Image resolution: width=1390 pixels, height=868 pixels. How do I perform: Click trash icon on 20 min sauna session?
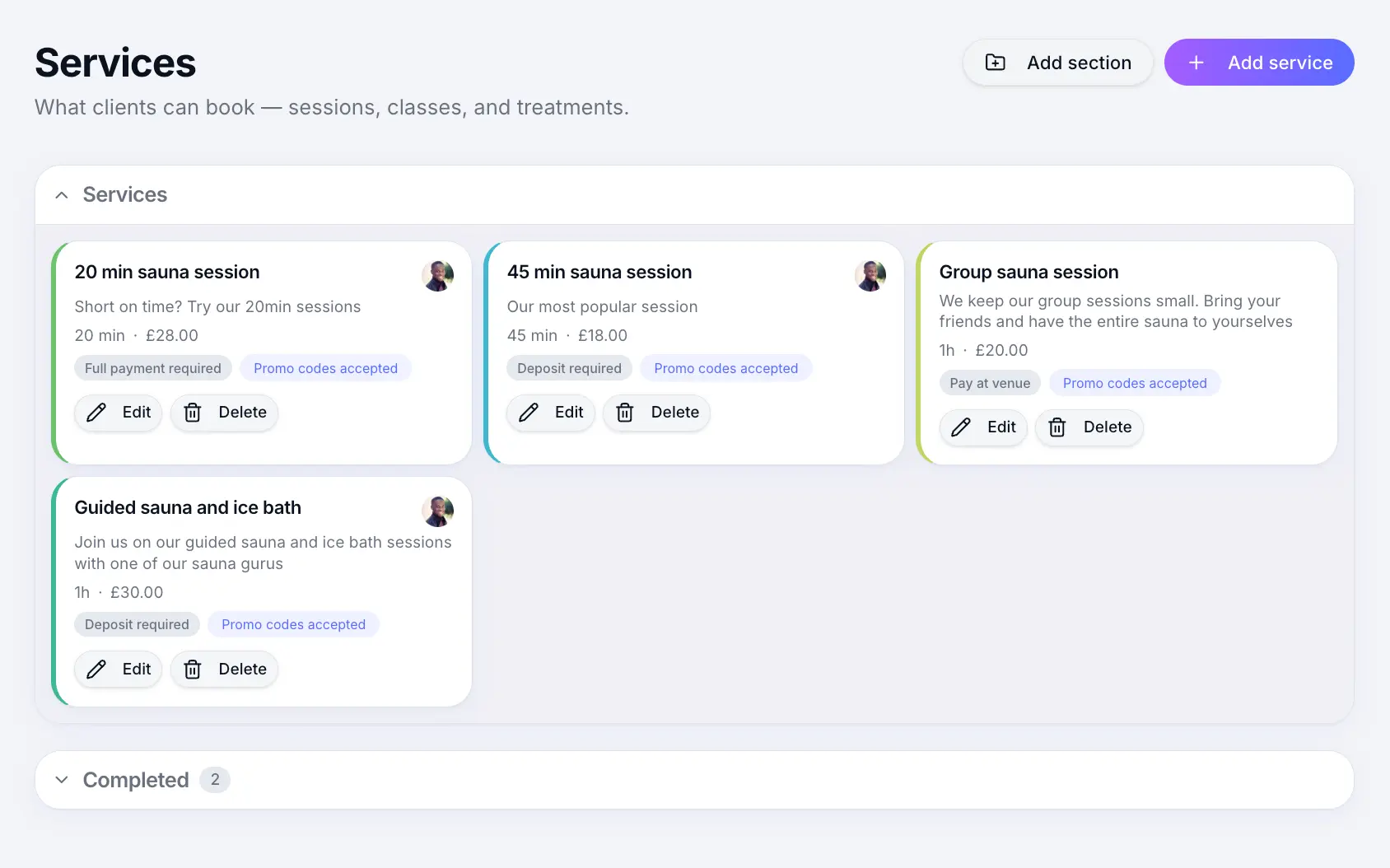(192, 413)
